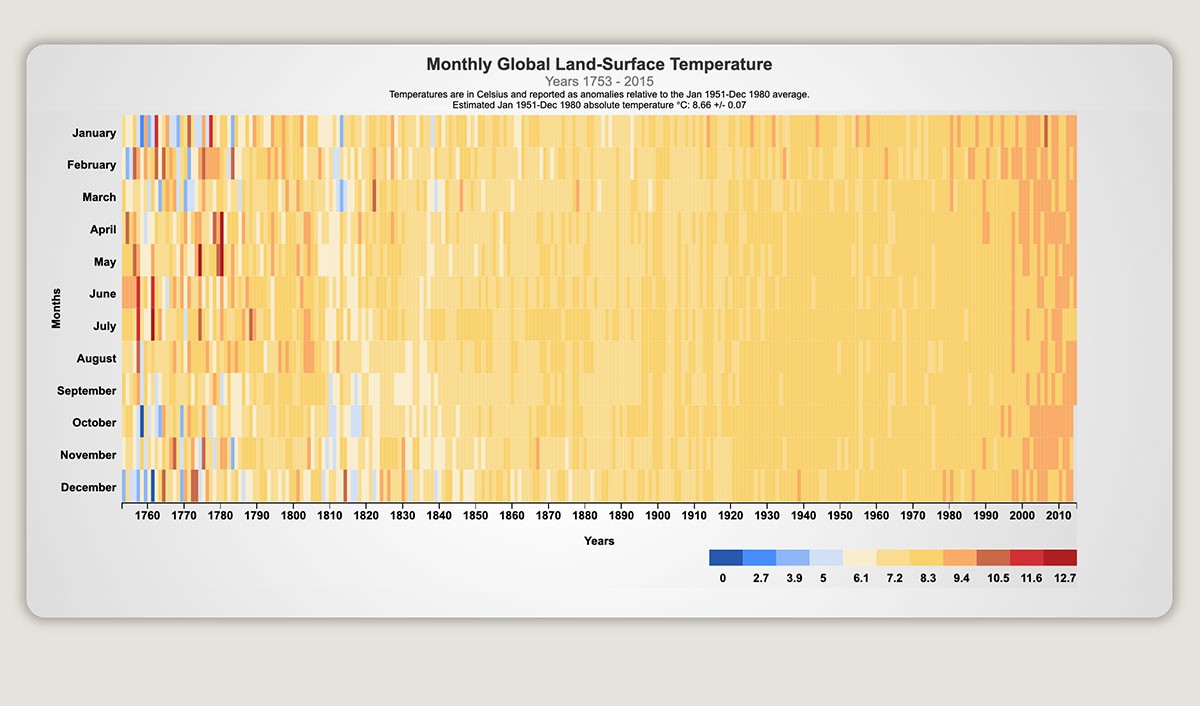Click the 2000 year tick label
The image size is (1200, 706).
point(1022,516)
